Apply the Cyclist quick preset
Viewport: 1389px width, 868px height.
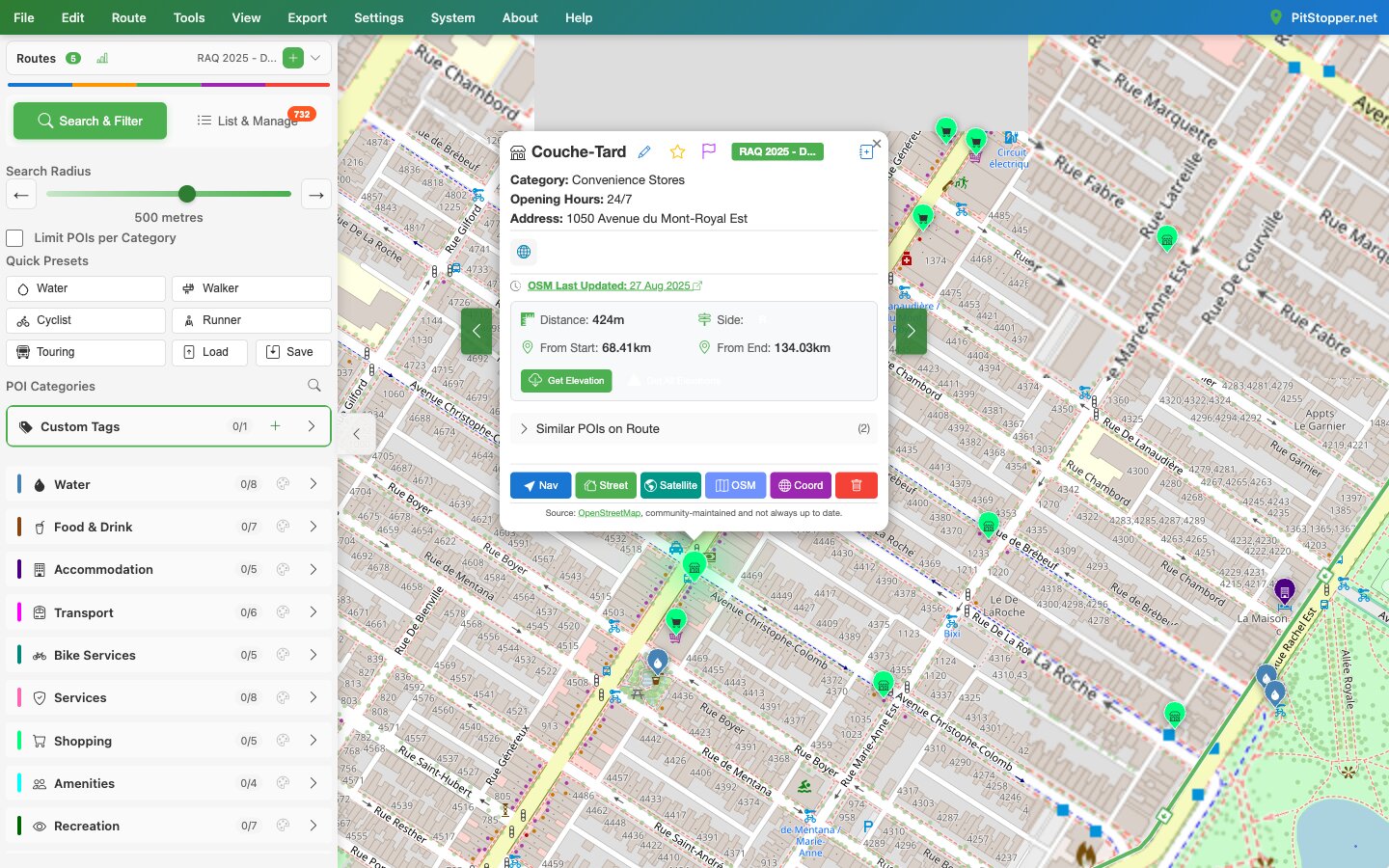click(86, 320)
